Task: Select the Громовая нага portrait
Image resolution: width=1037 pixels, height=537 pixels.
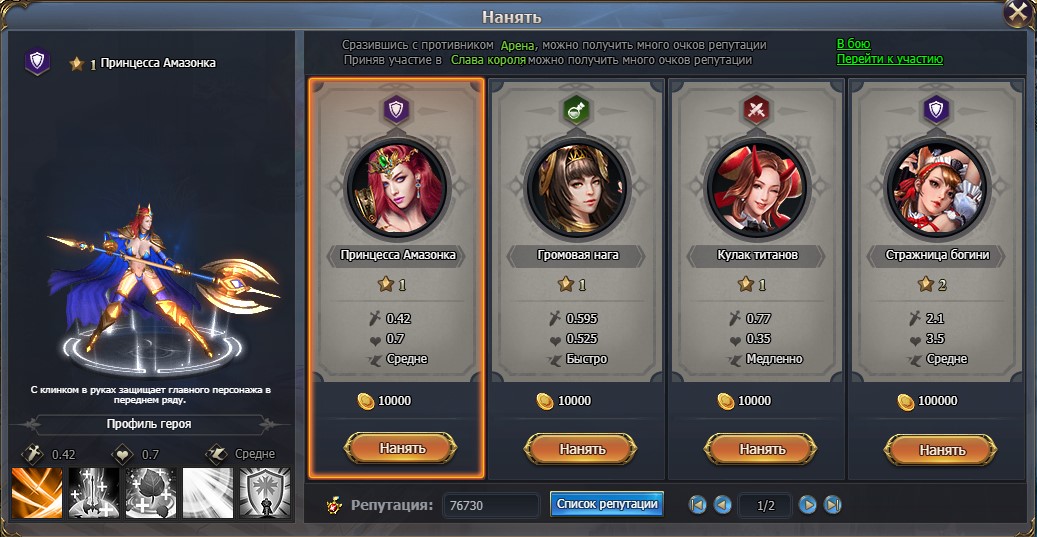Action: click(x=577, y=188)
